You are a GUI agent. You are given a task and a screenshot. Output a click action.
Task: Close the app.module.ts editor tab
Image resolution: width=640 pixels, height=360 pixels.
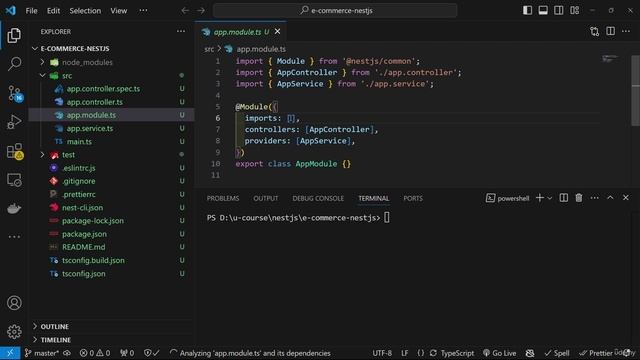point(278,31)
